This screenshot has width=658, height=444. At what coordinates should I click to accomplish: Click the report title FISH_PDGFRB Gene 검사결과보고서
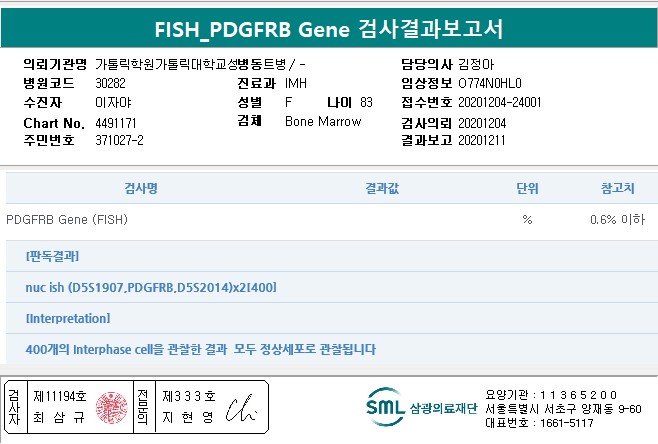tap(329, 27)
